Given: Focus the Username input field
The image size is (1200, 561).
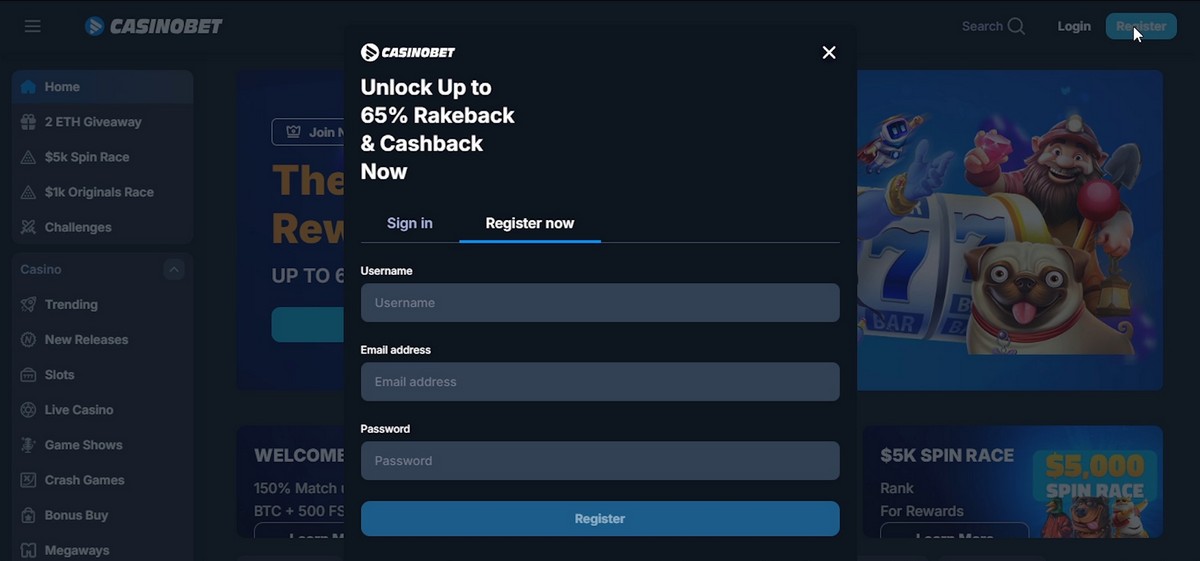Looking at the screenshot, I should coord(600,302).
